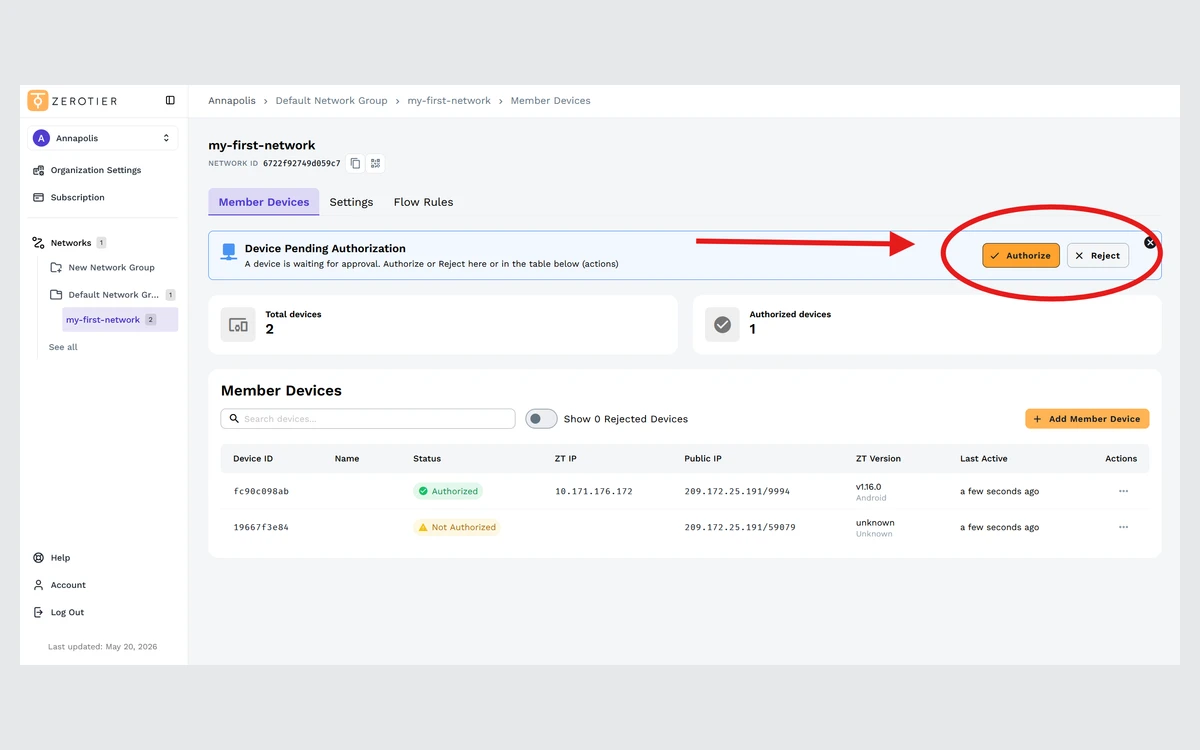Click the Device ID column header

253,459
